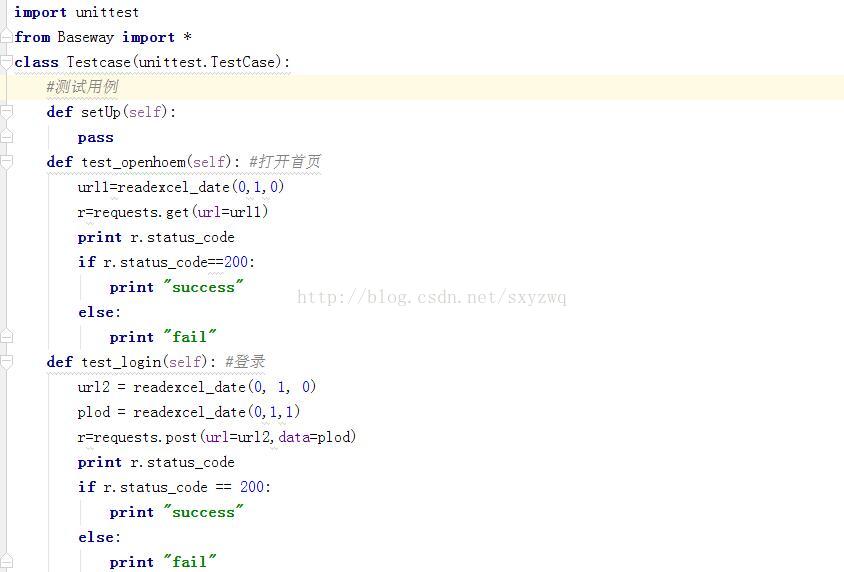Click 'if r.status_code==200:' without spaces

pos(166,262)
